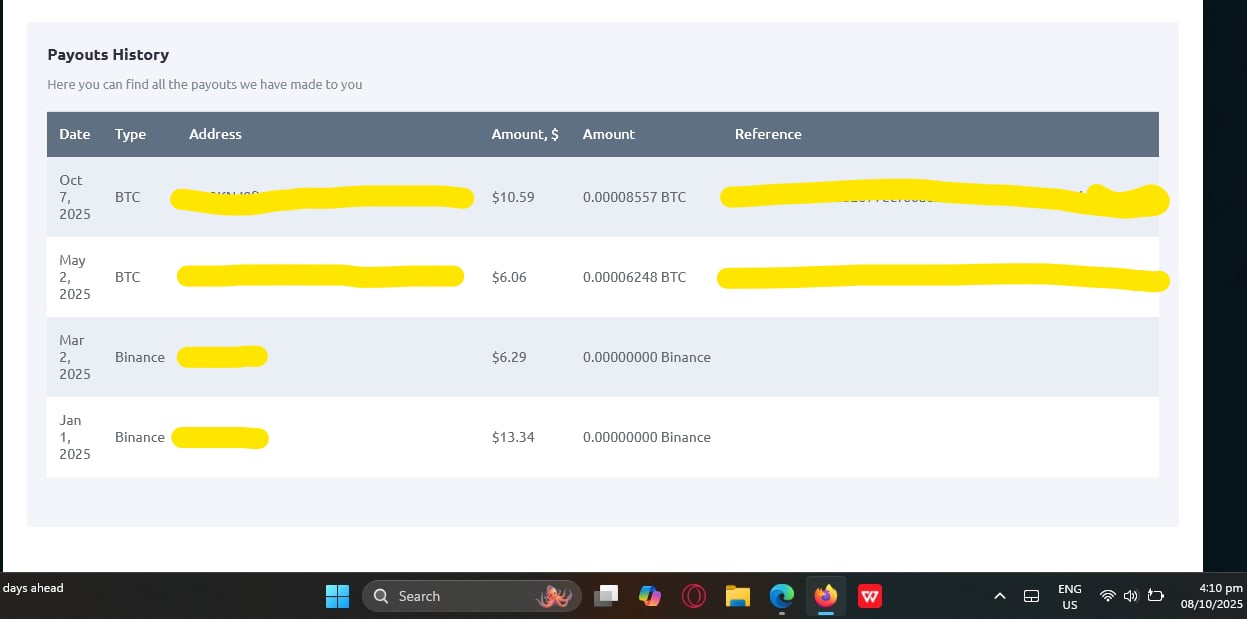Launch Microsoft Copilot from the taskbar

point(650,596)
